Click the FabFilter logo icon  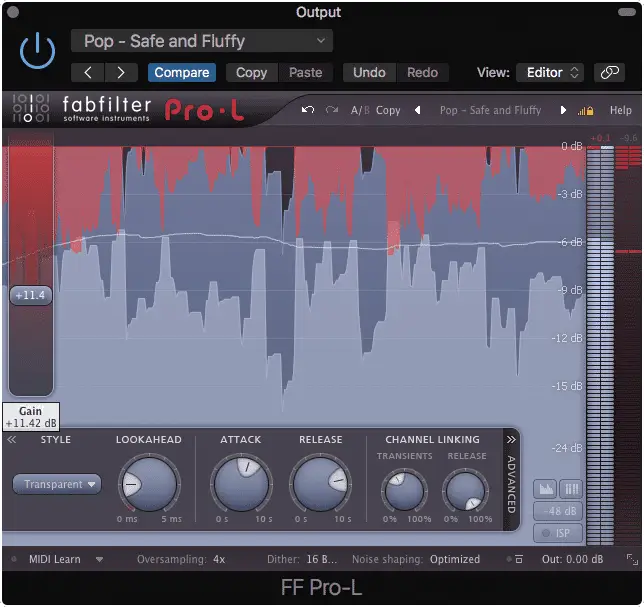click(30, 108)
